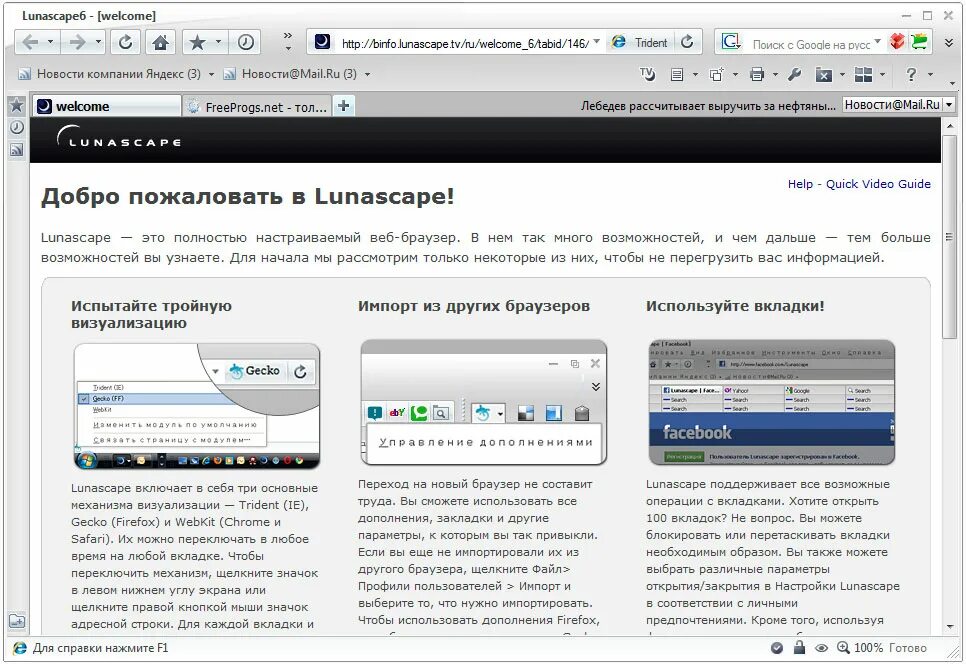Click the news ticker headline Лебедев рассчитывает
The image size is (966, 664).
(x=708, y=106)
